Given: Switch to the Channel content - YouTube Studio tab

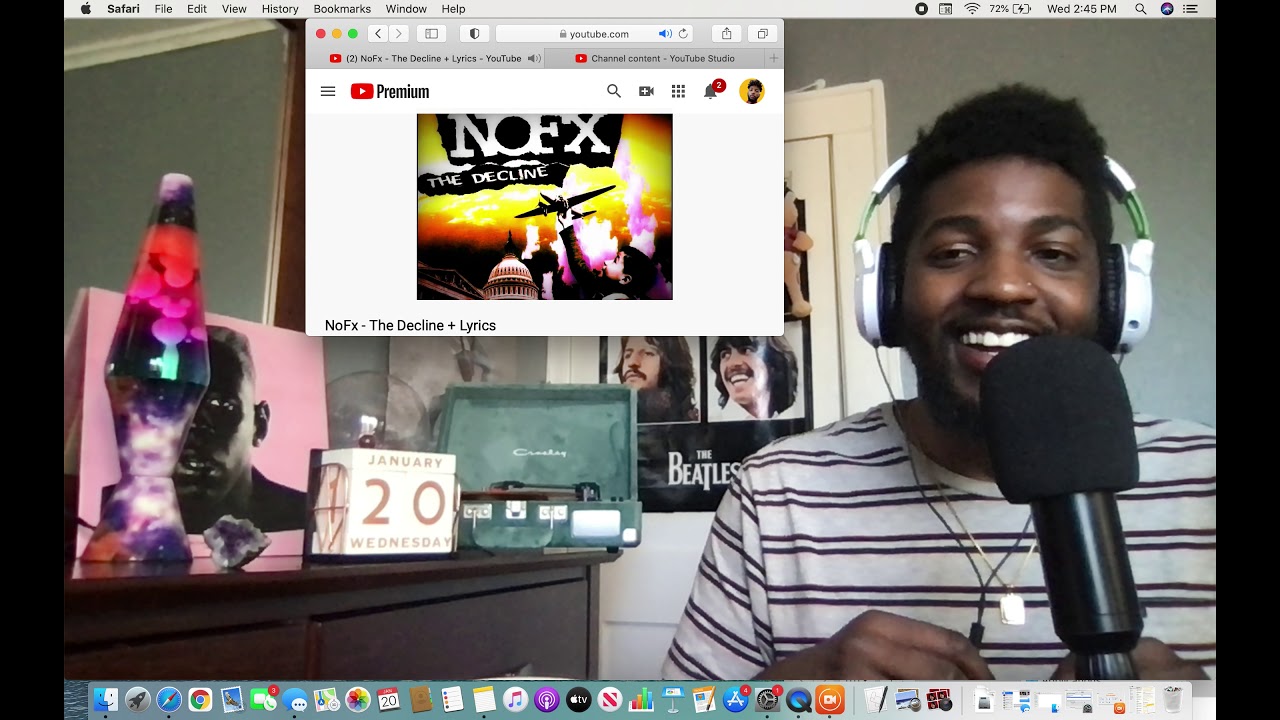Looking at the screenshot, I should (655, 58).
